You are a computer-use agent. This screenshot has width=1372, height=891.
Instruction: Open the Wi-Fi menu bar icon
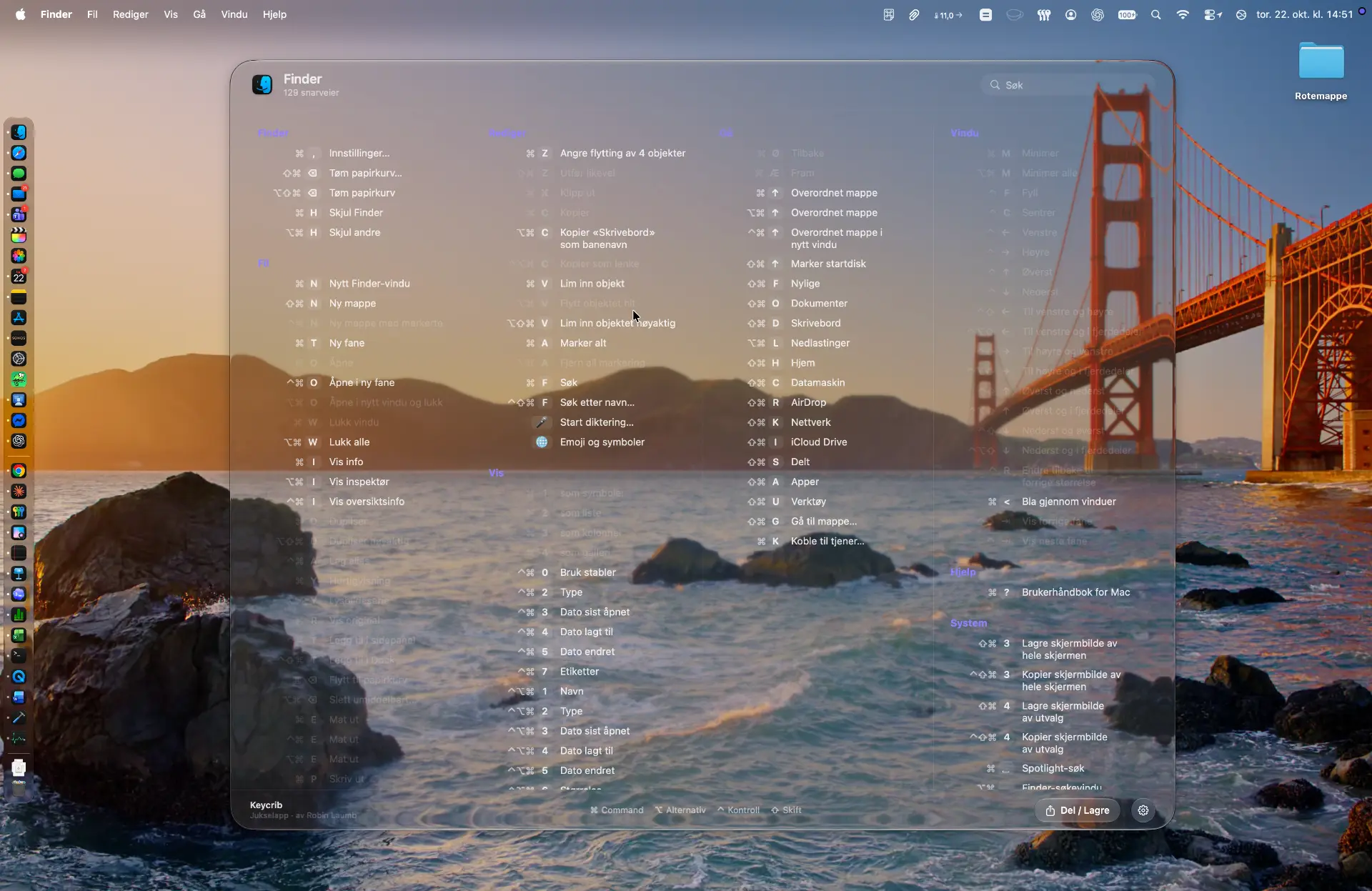[x=1183, y=15]
